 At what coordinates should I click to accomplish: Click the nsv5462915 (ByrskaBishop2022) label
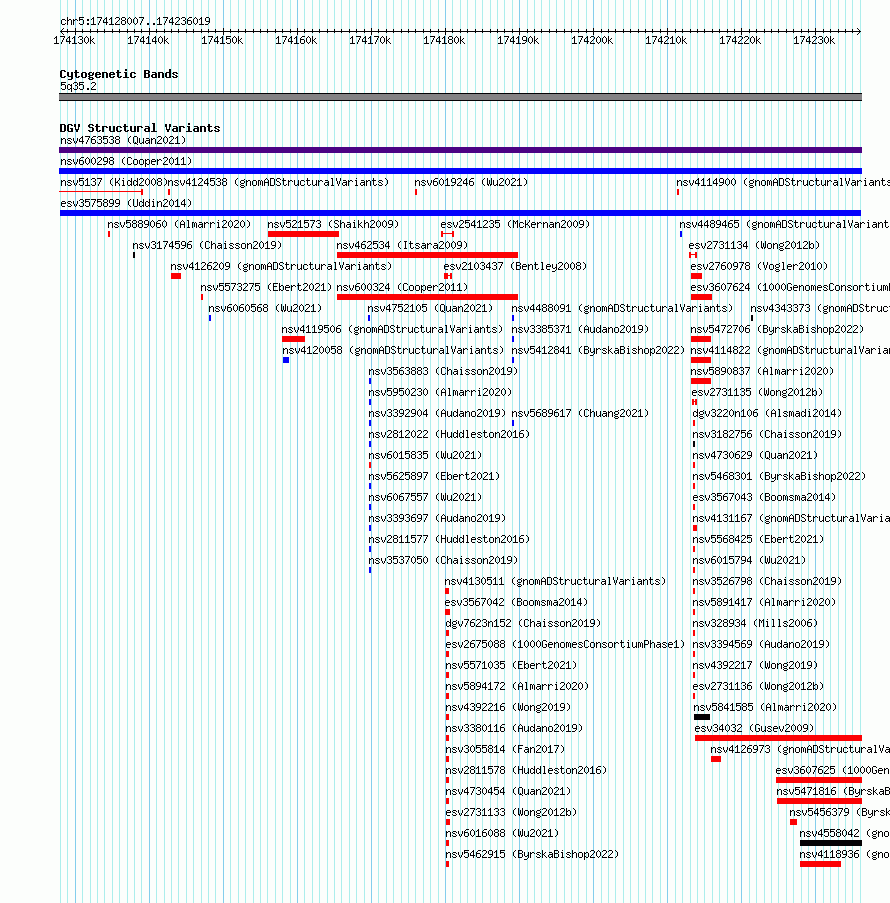click(x=532, y=855)
